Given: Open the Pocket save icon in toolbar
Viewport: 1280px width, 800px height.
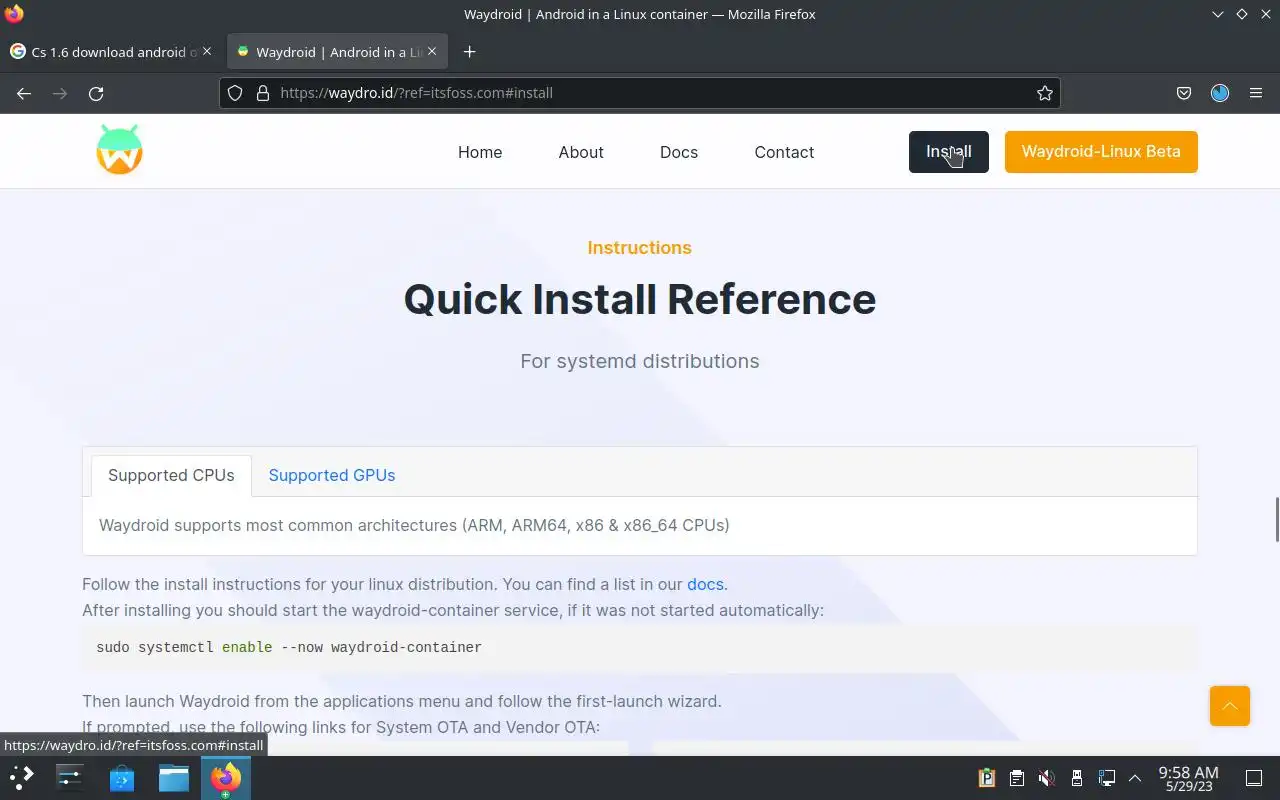Looking at the screenshot, I should (x=1184, y=93).
